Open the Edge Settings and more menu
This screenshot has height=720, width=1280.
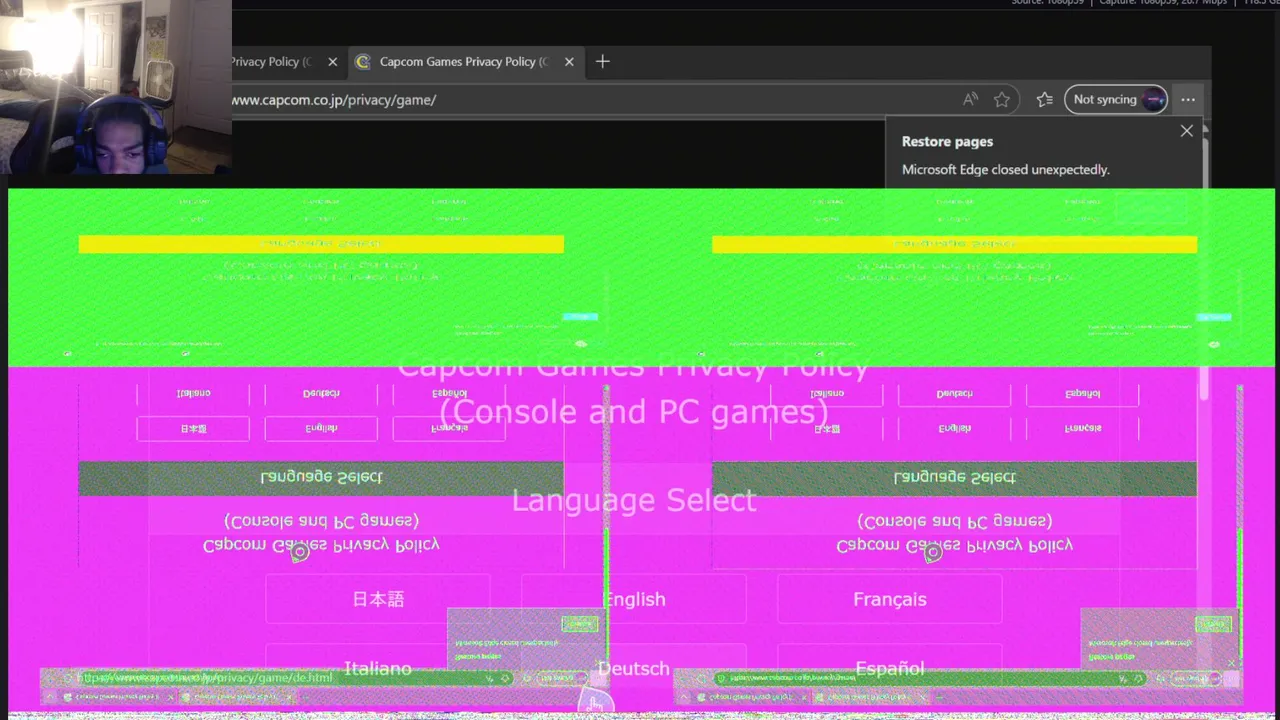pos(1188,100)
